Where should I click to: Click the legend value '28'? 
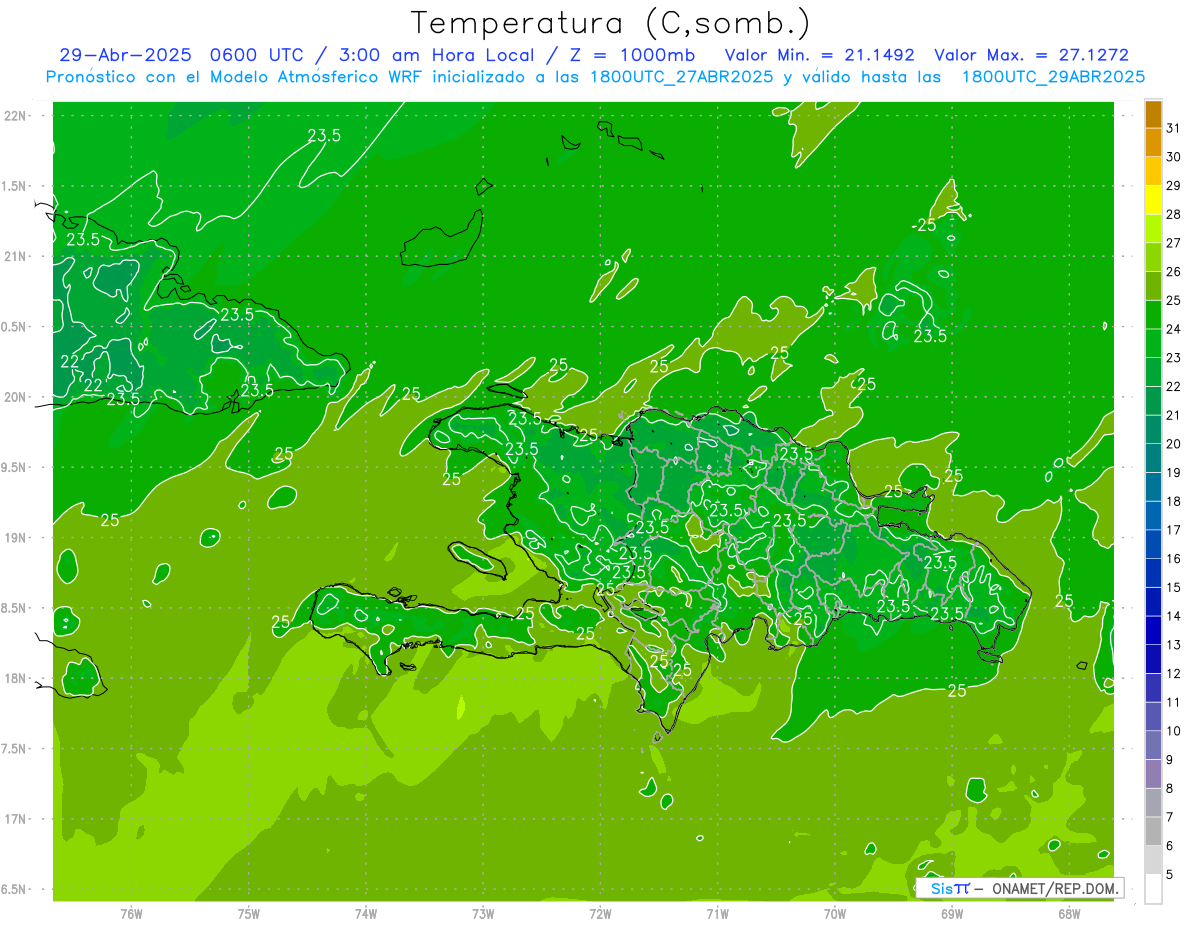pos(1173,214)
